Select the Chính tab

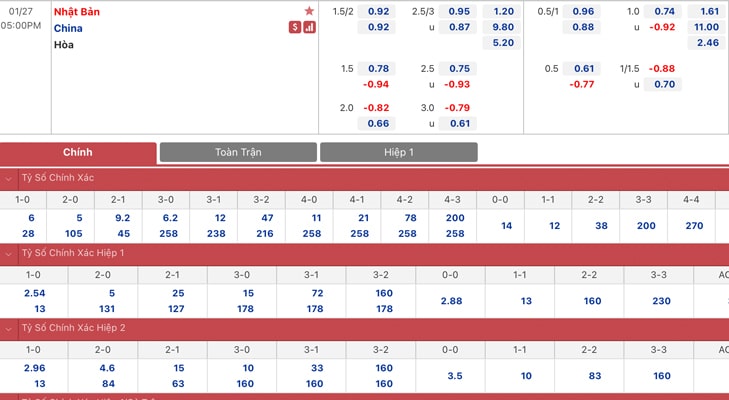(78, 153)
